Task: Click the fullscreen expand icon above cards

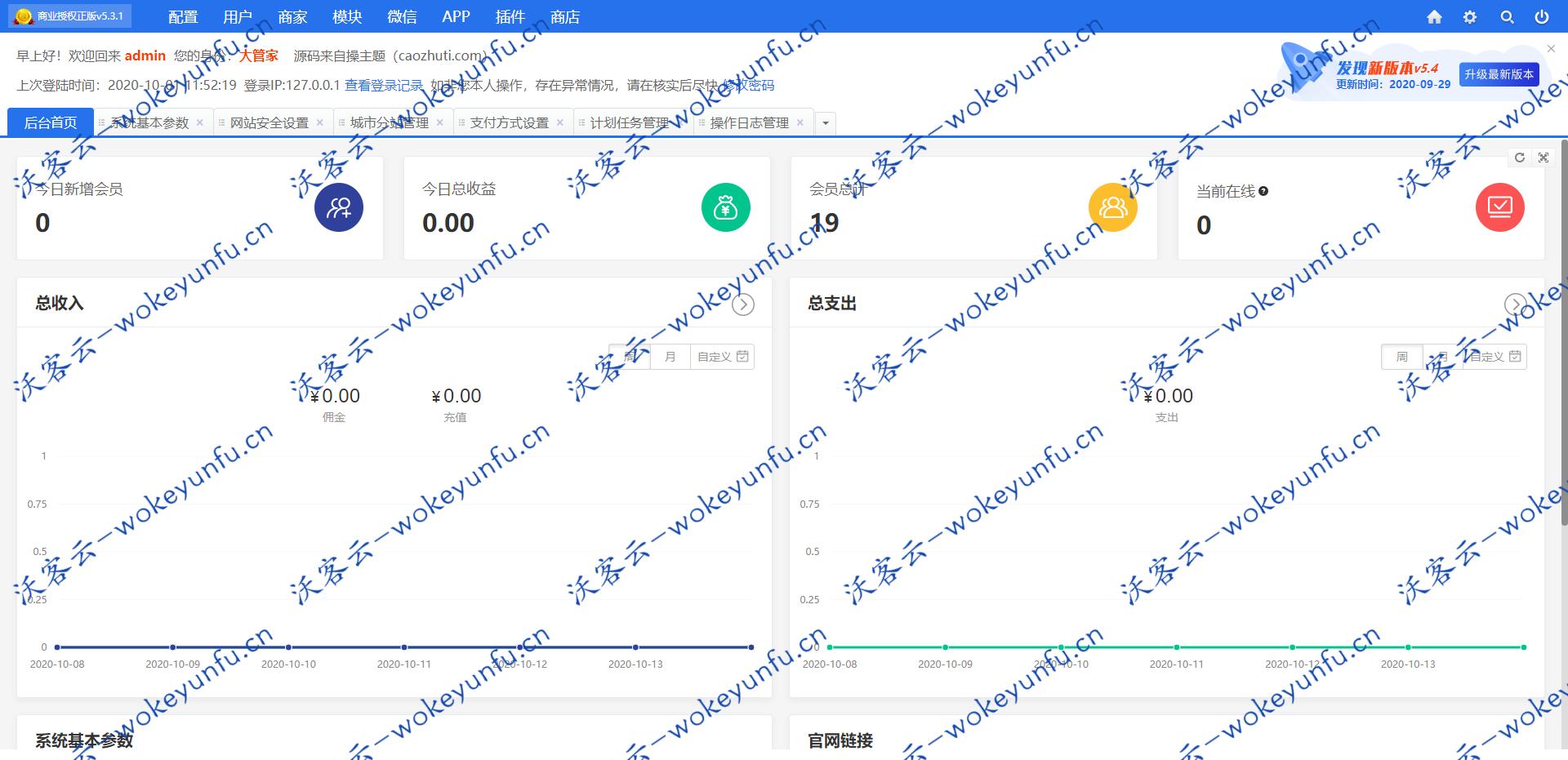Action: pyautogui.click(x=1543, y=158)
